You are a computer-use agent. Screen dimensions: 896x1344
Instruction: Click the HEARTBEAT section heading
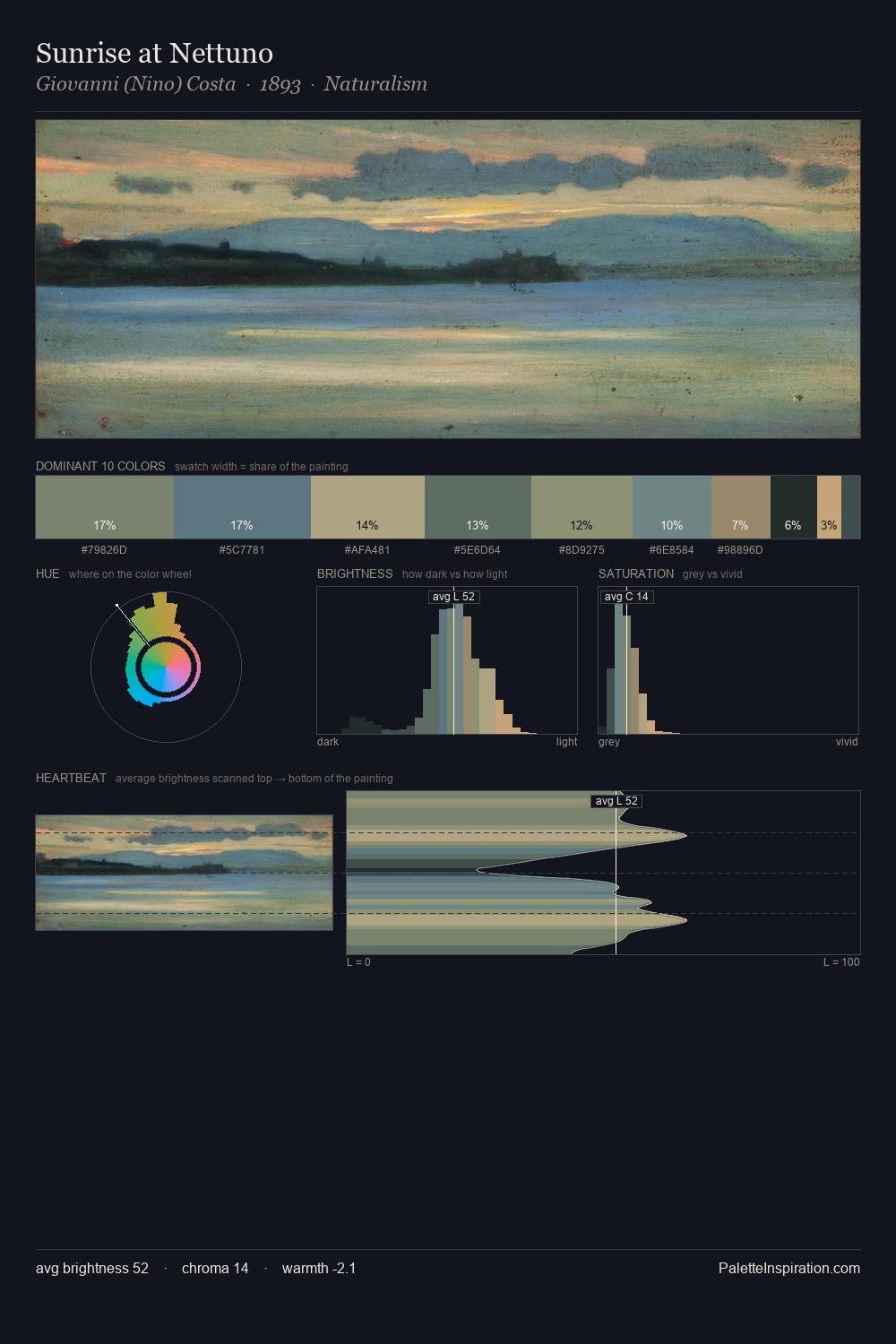point(71,779)
